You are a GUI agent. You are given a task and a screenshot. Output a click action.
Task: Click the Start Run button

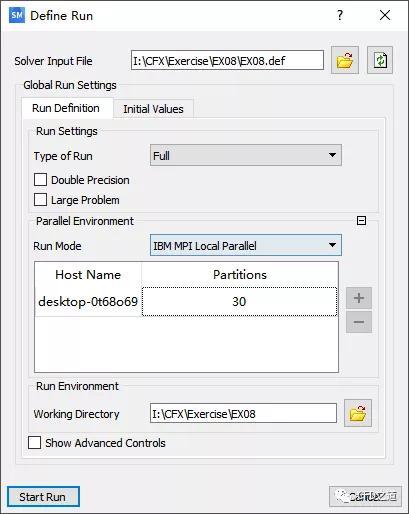coord(43,497)
